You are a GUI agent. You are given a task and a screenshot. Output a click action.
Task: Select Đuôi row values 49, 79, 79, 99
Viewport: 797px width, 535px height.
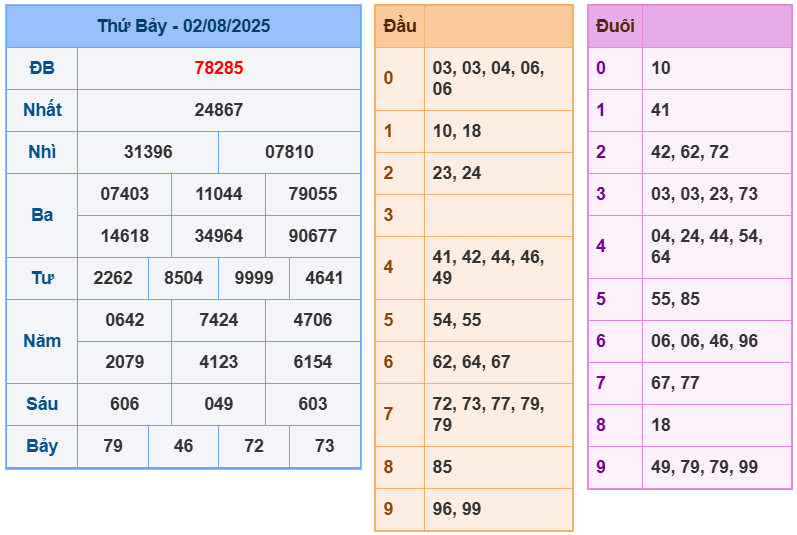(x=705, y=467)
